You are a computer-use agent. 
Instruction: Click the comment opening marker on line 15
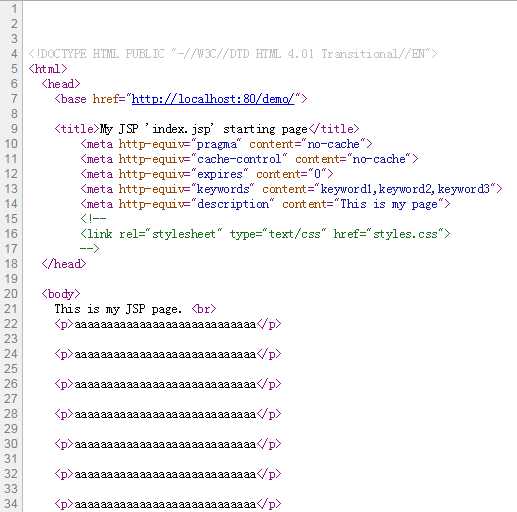[93, 219]
